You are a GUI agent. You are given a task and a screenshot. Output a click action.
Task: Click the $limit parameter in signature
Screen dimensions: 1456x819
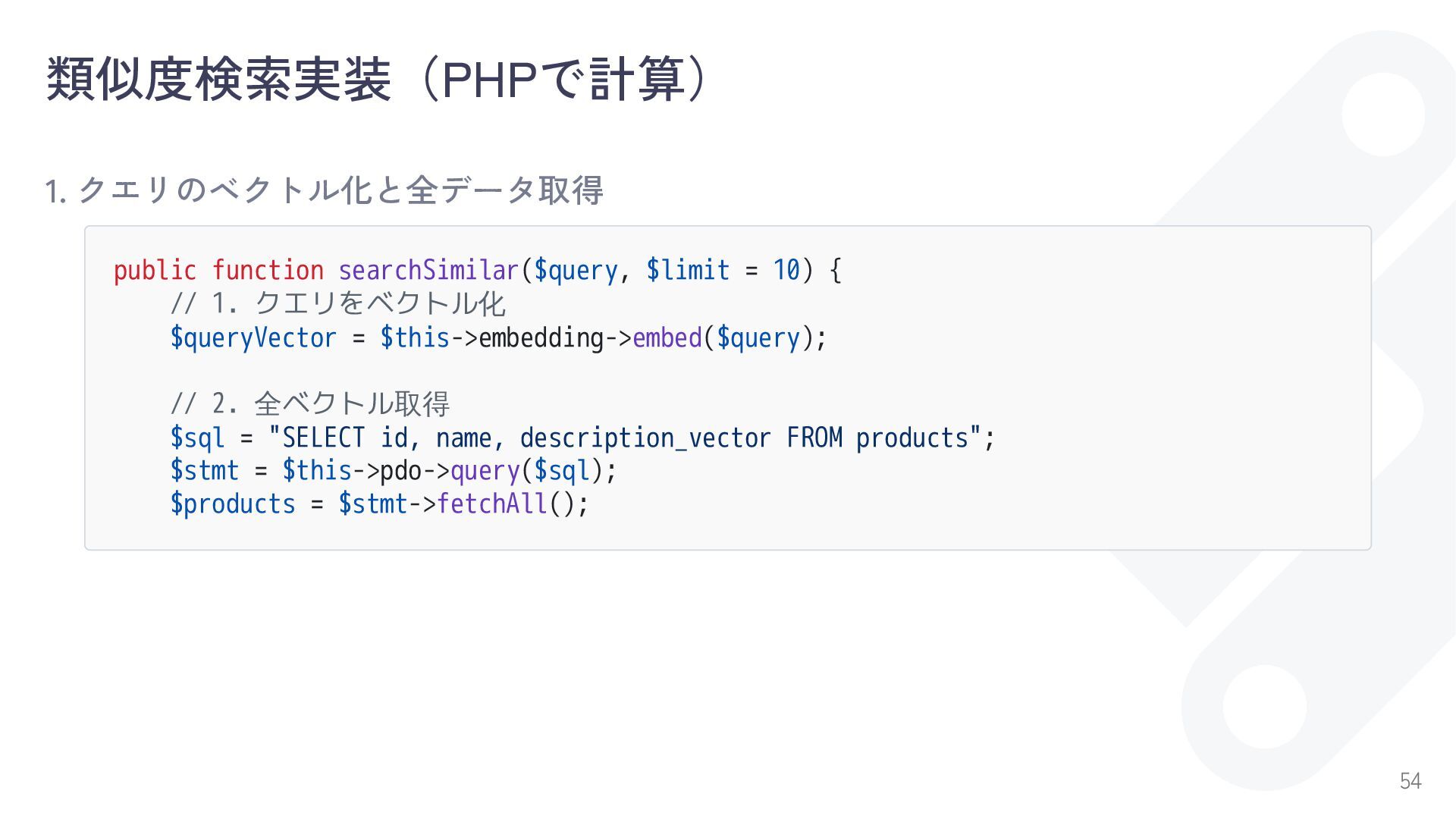(x=688, y=270)
